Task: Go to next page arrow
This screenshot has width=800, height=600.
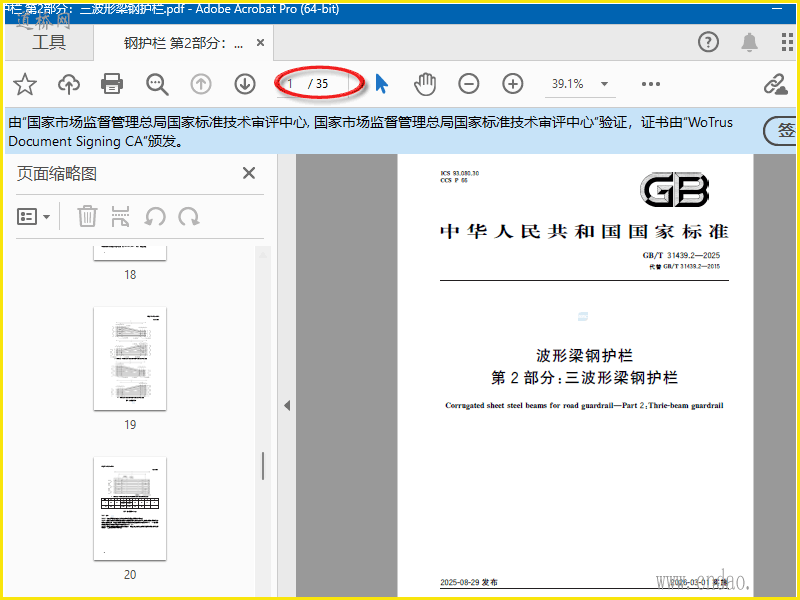Action: tap(245, 84)
